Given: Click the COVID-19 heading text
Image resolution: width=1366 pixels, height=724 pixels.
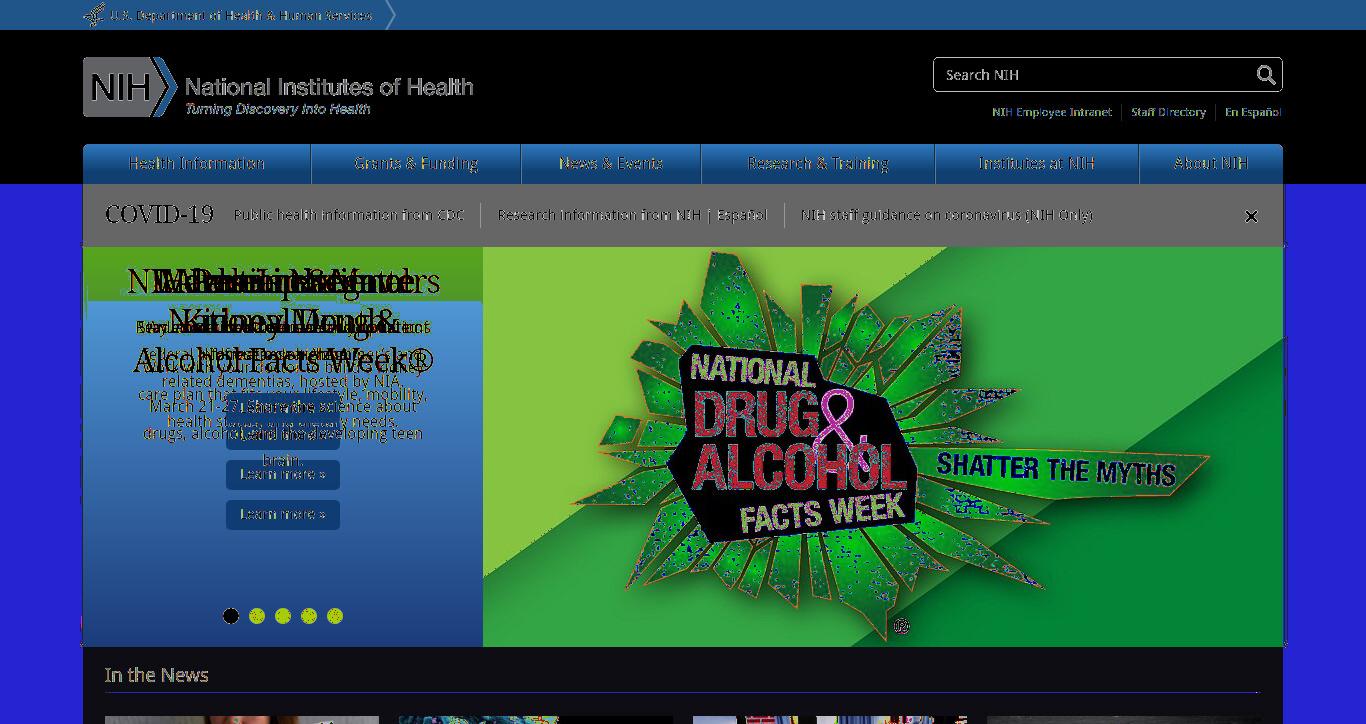Looking at the screenshot, I should click(159, 215).
